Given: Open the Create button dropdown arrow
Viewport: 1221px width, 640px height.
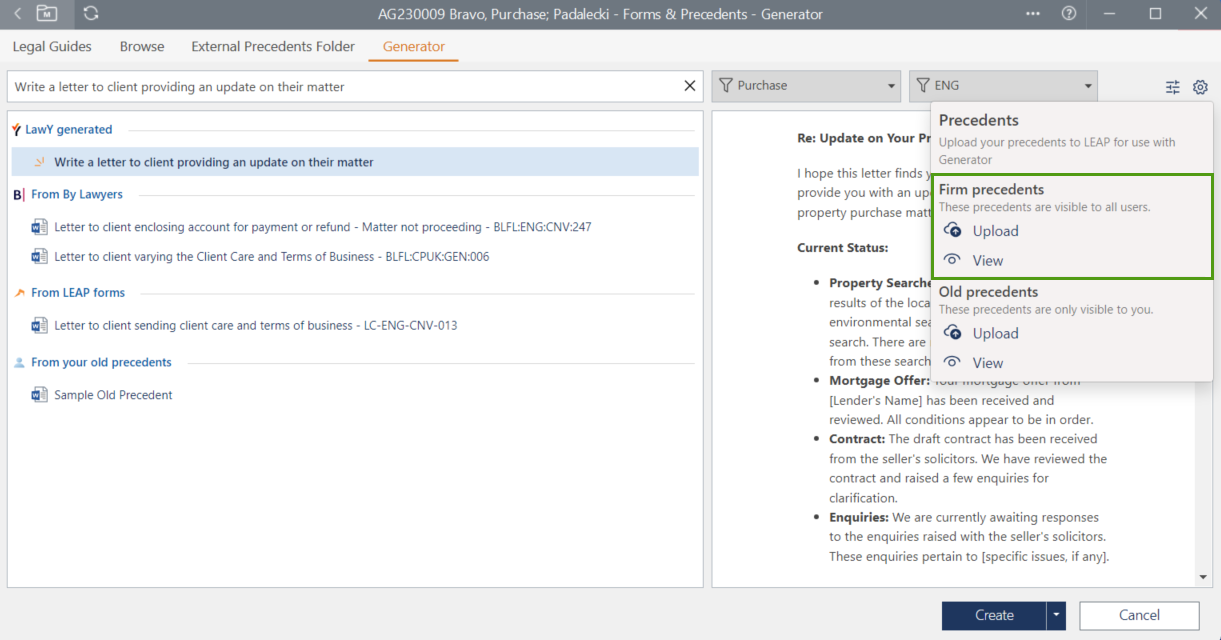Looking at the screenshot, I should coord(1056,615).
